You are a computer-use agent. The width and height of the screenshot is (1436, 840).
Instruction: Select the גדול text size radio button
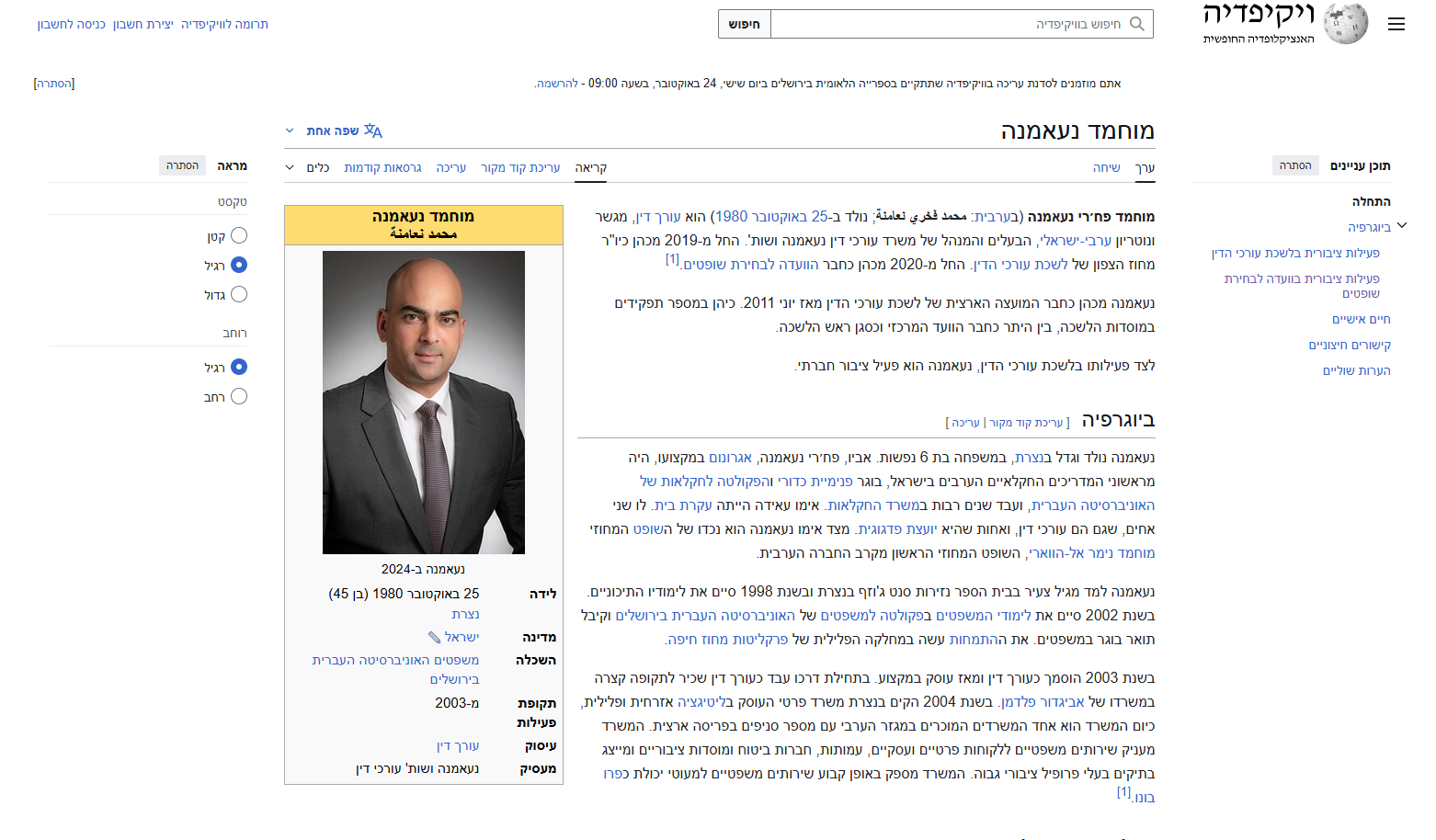click(x=239, y=294)
